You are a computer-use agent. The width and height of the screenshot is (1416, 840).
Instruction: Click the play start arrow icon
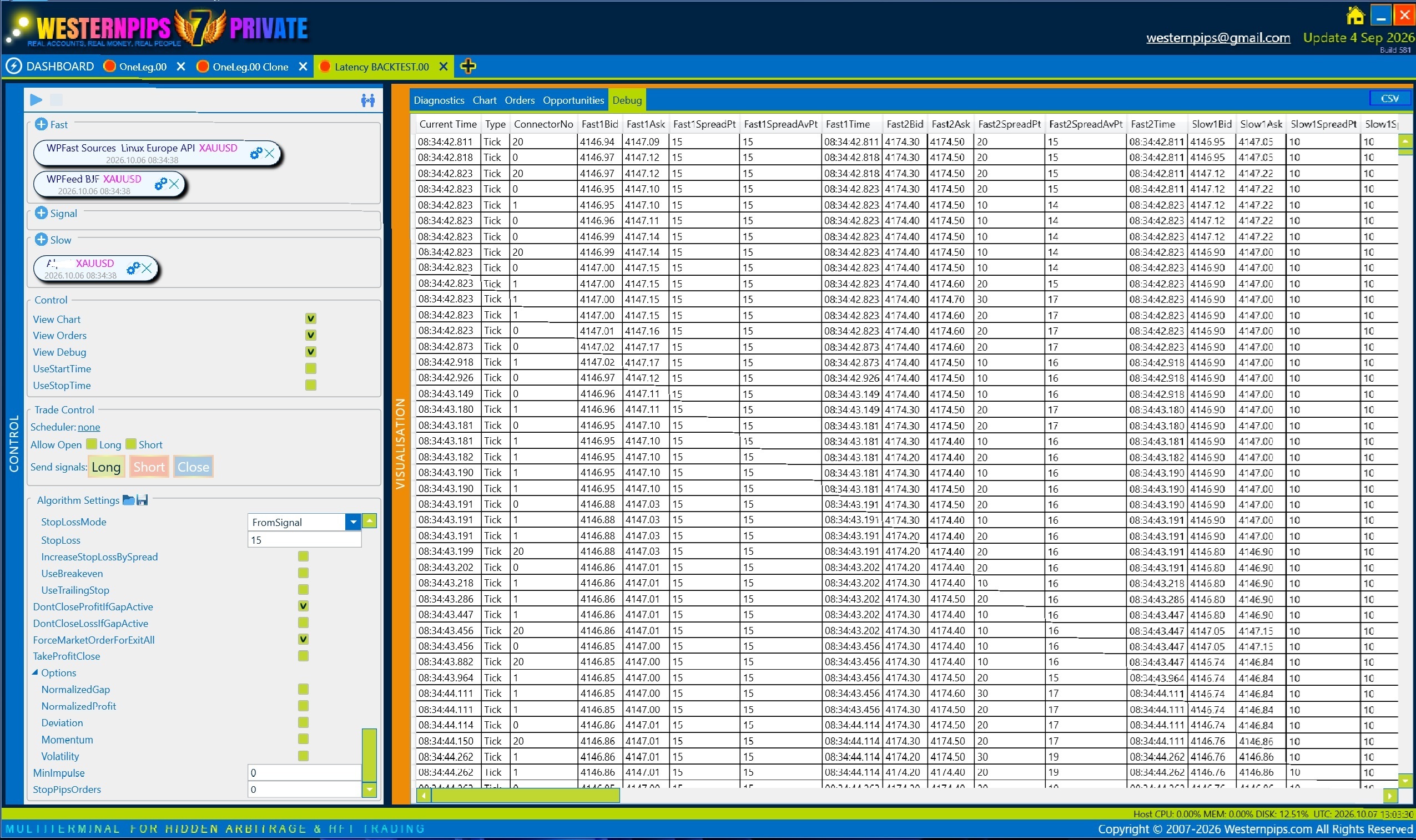click(36, 100)
